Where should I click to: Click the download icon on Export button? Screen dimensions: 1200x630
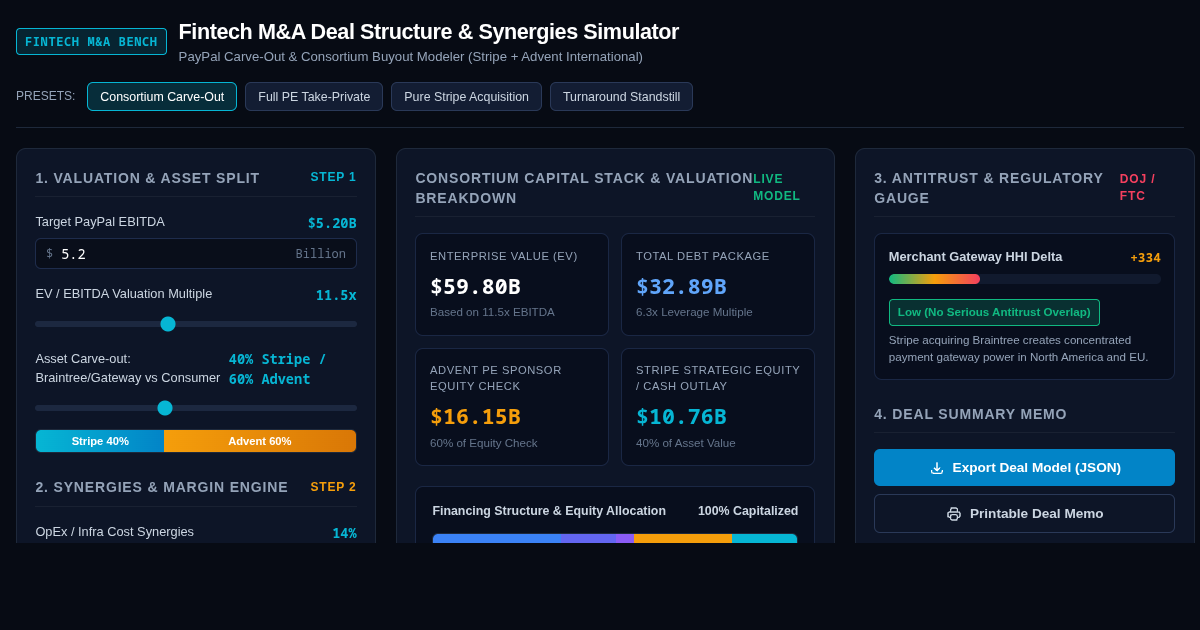click(x=937, y=468)
